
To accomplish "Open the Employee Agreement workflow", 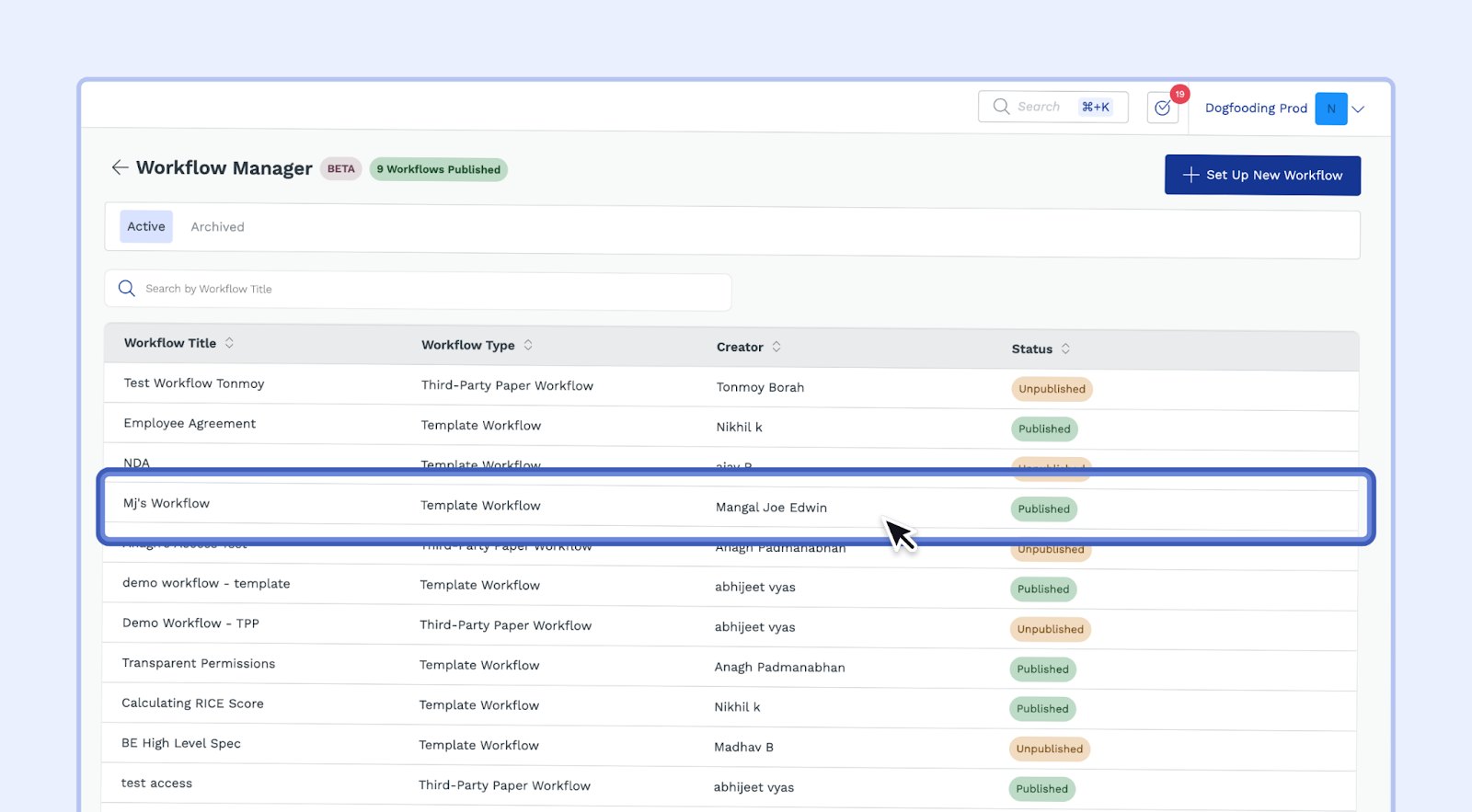I will tap(190, 423).
